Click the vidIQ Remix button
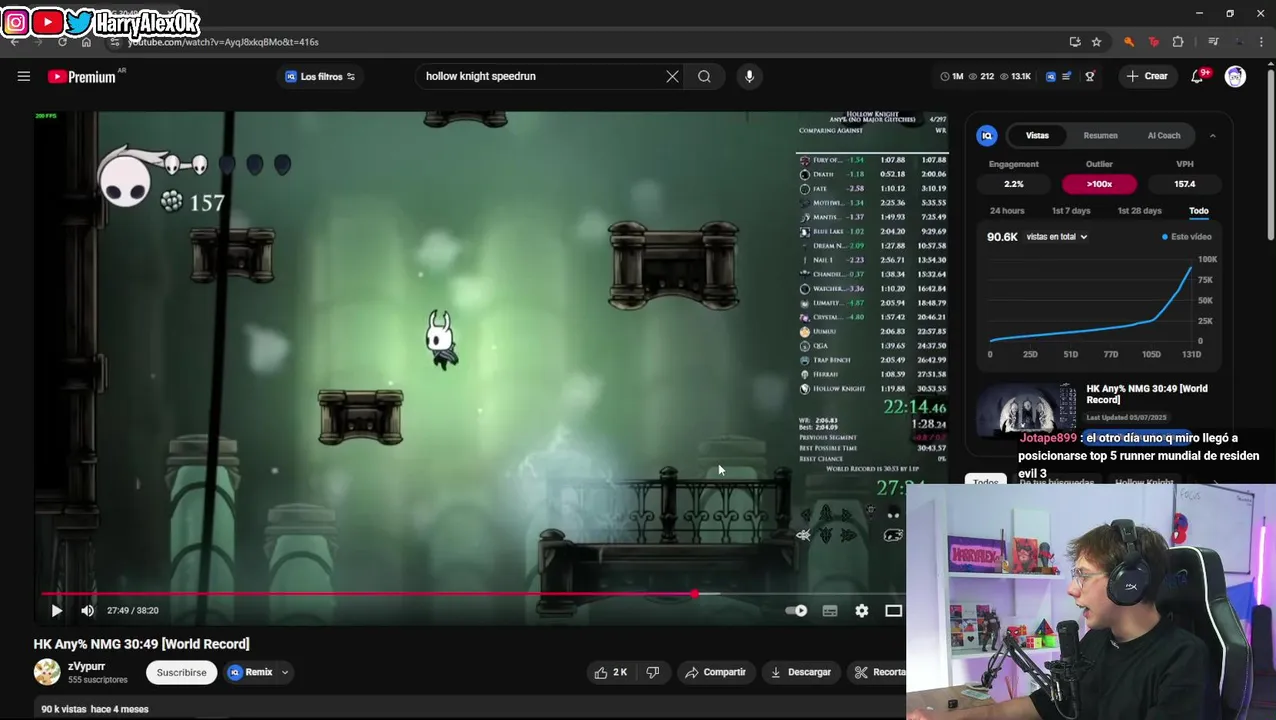 pyautogui.click(x=250, y=672)
